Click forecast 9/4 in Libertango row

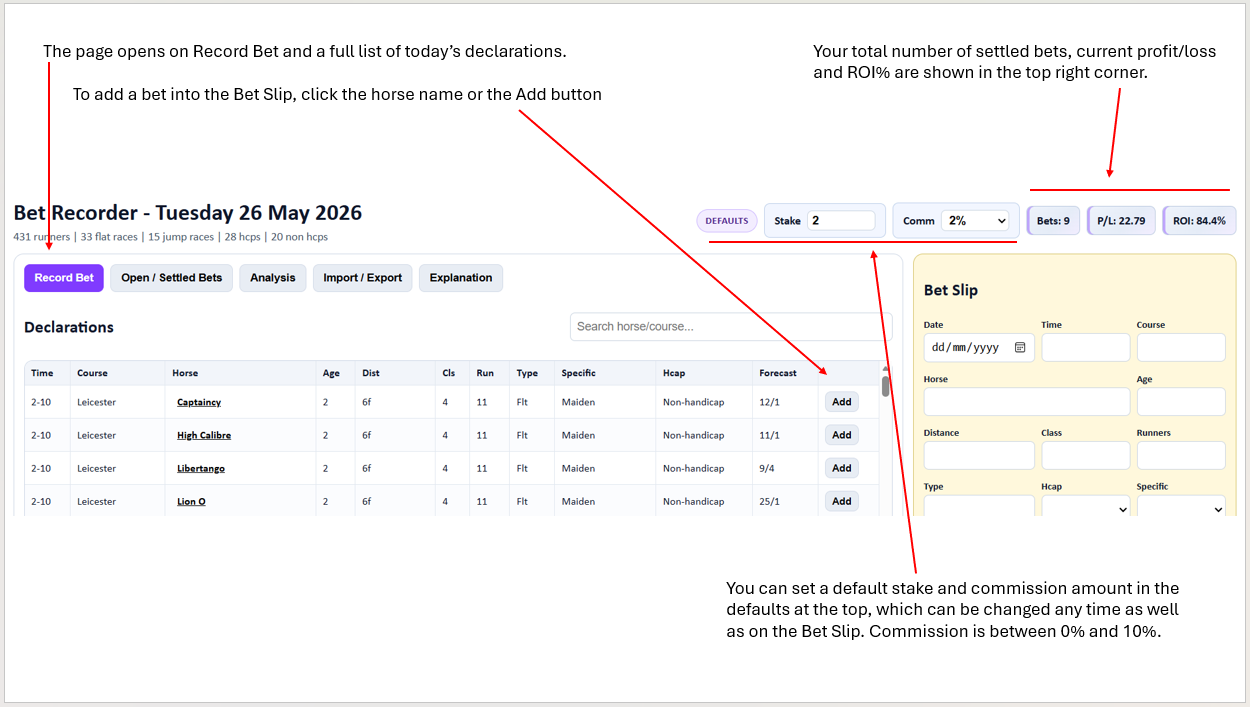pos(767,468)
